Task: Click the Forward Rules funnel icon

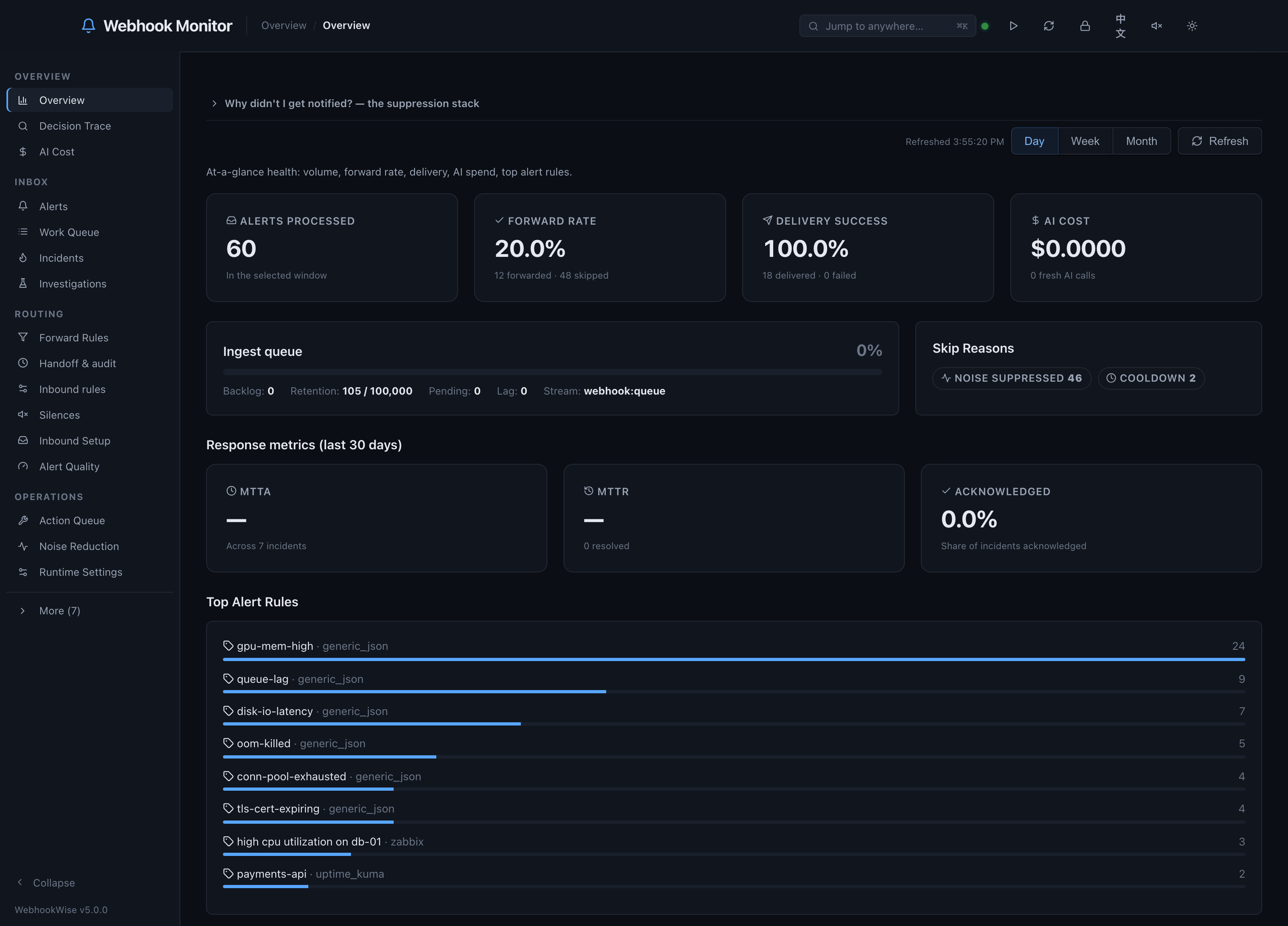Action: (23, 337)
